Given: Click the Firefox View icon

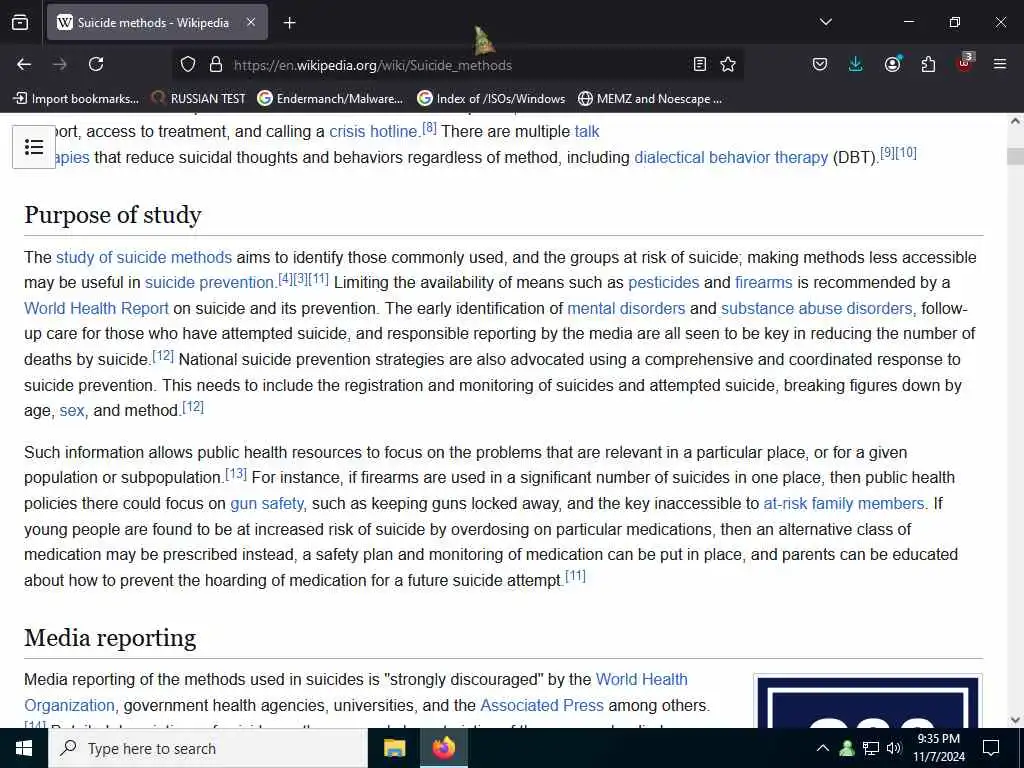Looking at the screenshot, I should 20,23.
